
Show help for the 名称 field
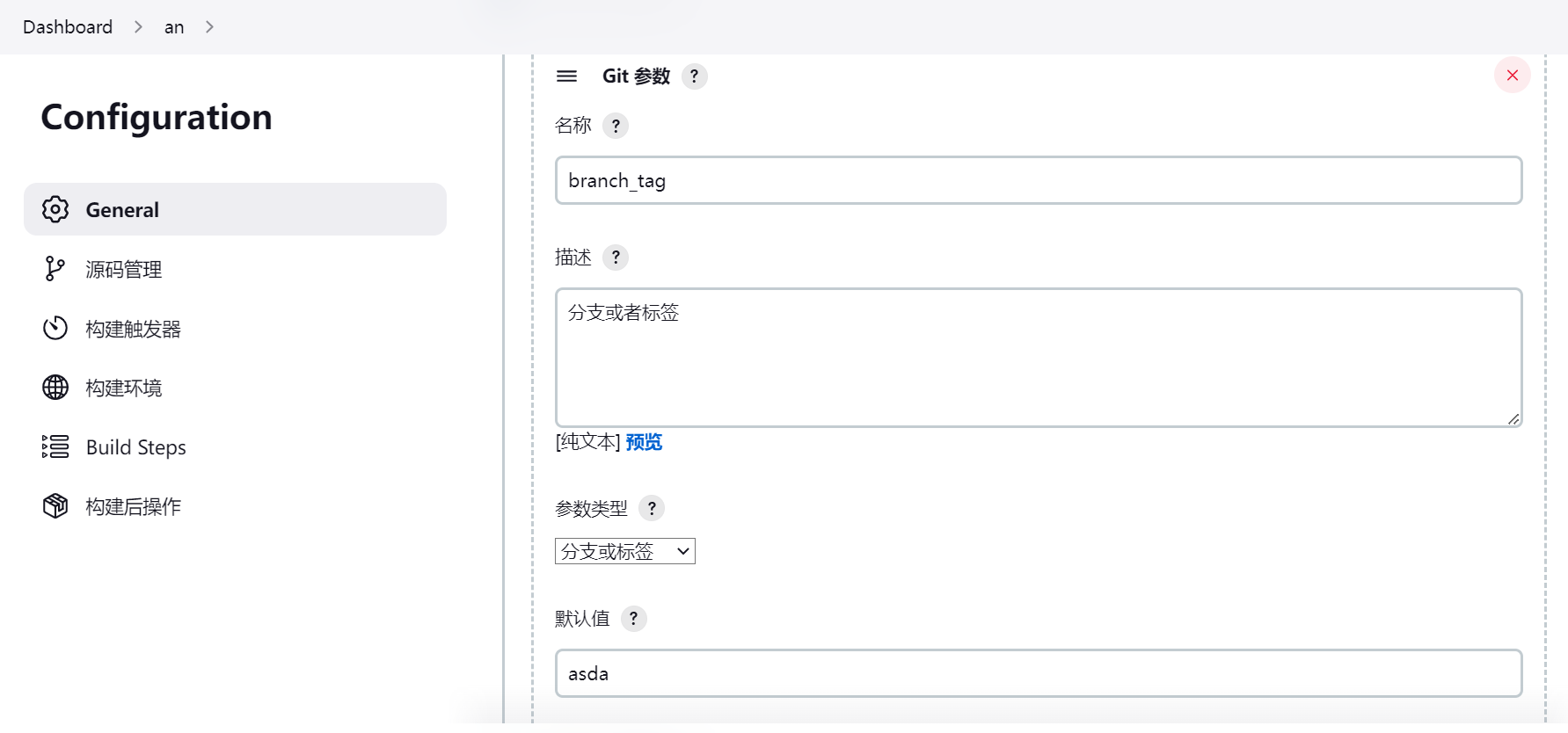point(616,126)
